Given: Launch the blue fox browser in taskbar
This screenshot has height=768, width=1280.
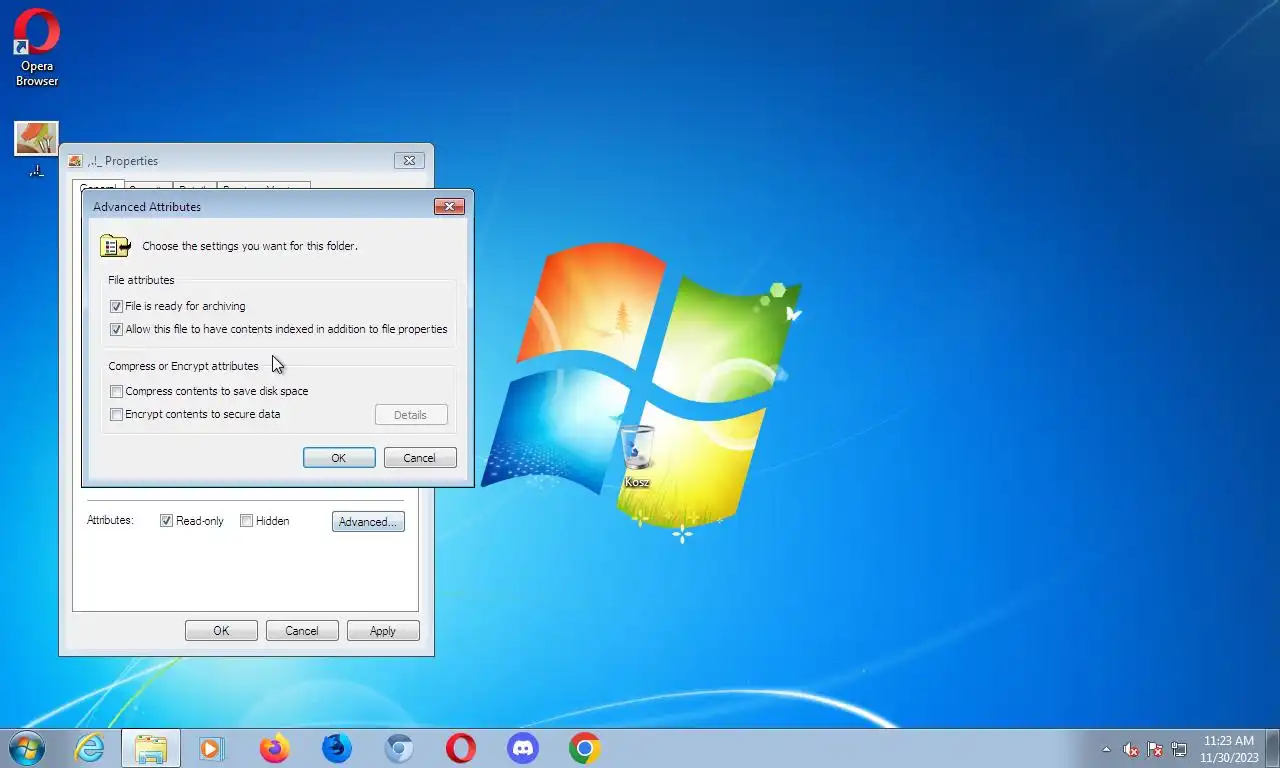Looking at the screenshot, I should pos(337,748).
